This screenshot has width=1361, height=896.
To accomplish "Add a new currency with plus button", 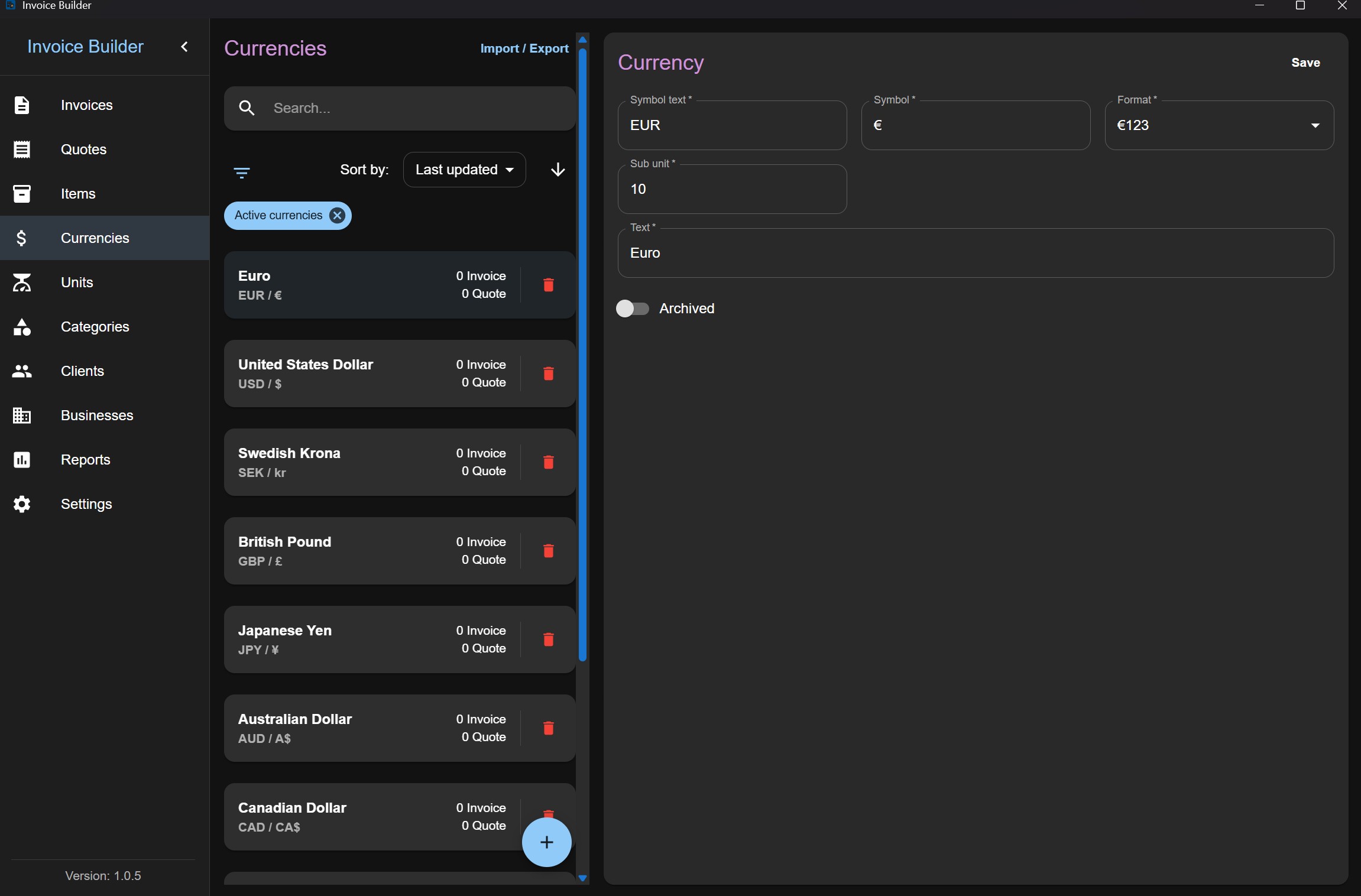I will pyautogui.click(x=547, y=842).
